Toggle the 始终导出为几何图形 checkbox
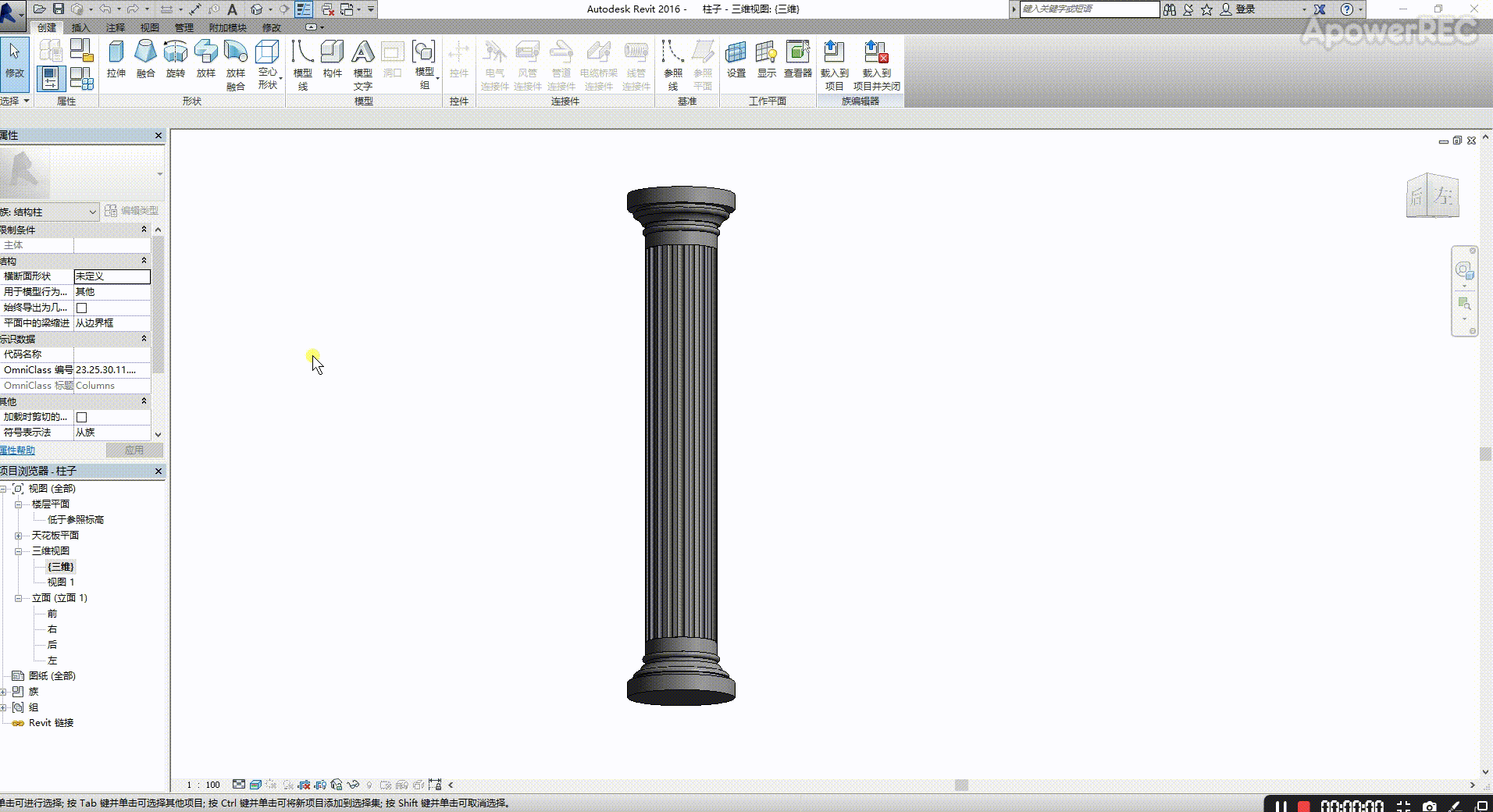 (82, 308)
